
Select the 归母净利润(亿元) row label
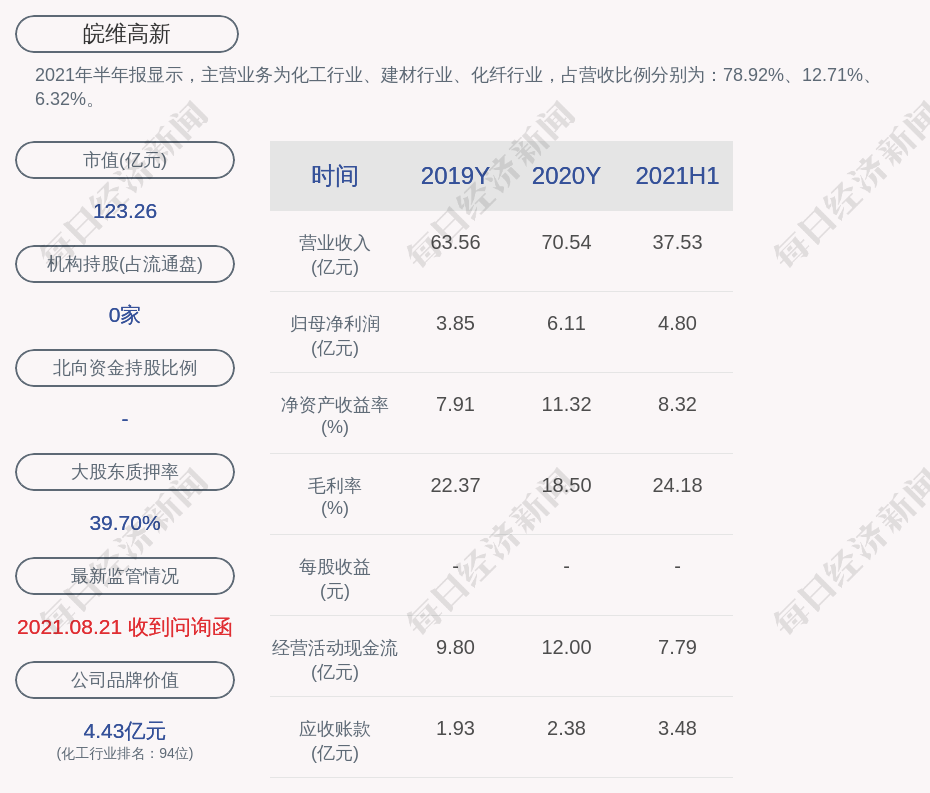tap(335, 336)
